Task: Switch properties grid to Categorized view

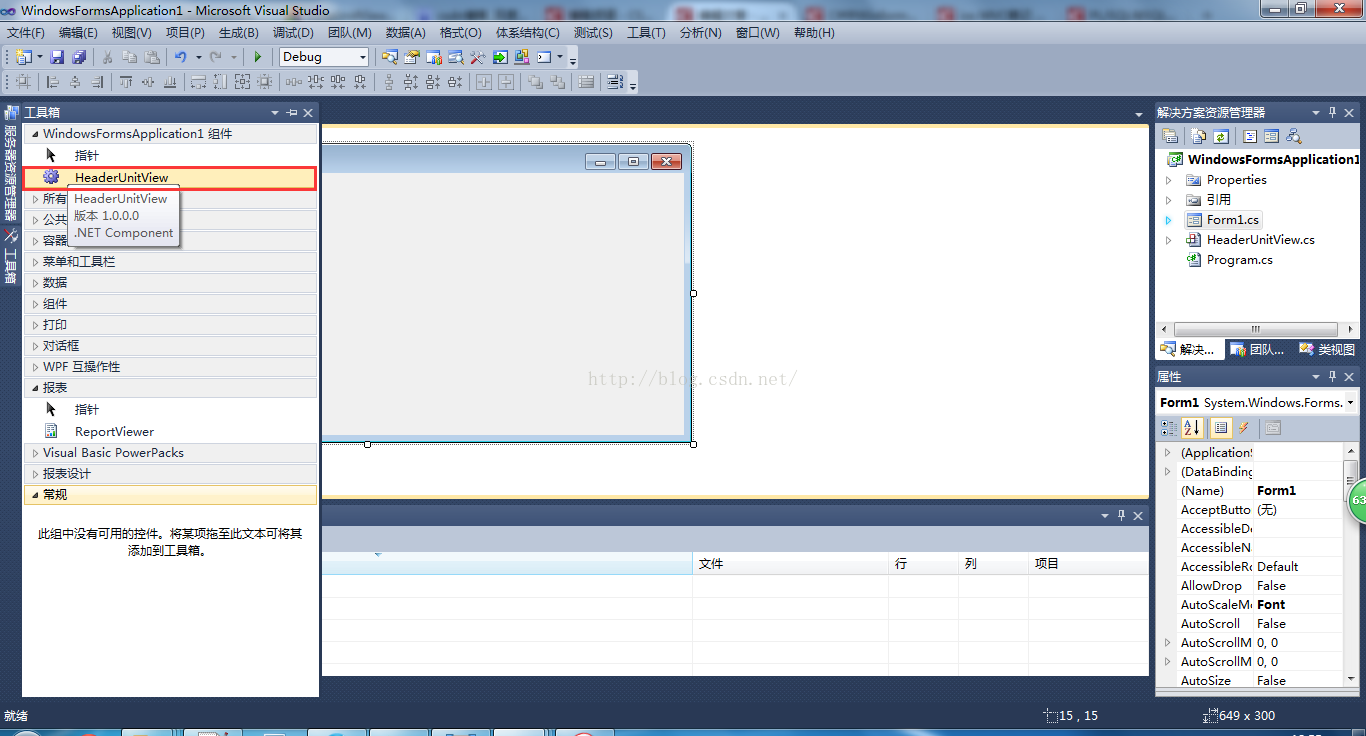Action: [1168, 428]
